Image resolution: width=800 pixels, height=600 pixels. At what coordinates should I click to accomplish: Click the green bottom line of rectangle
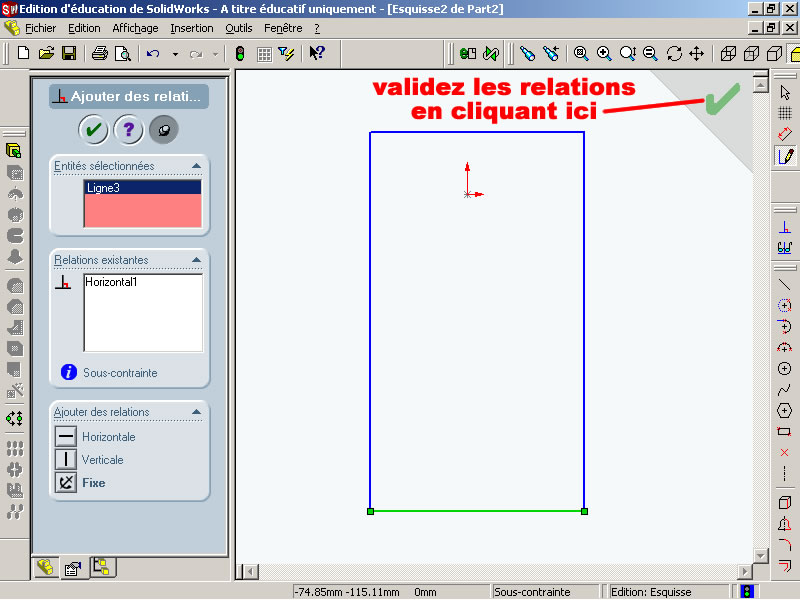477,511
